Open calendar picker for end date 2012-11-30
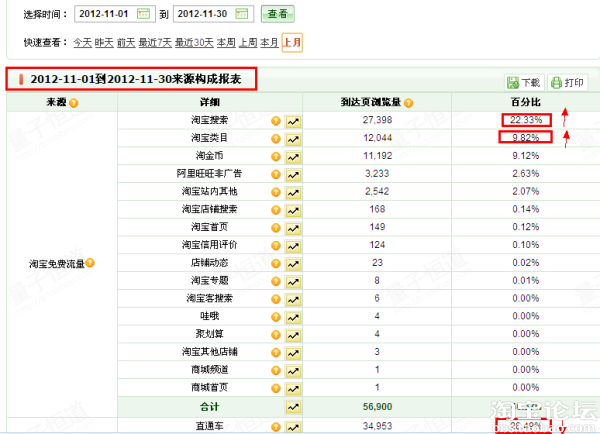 [242, 14]
